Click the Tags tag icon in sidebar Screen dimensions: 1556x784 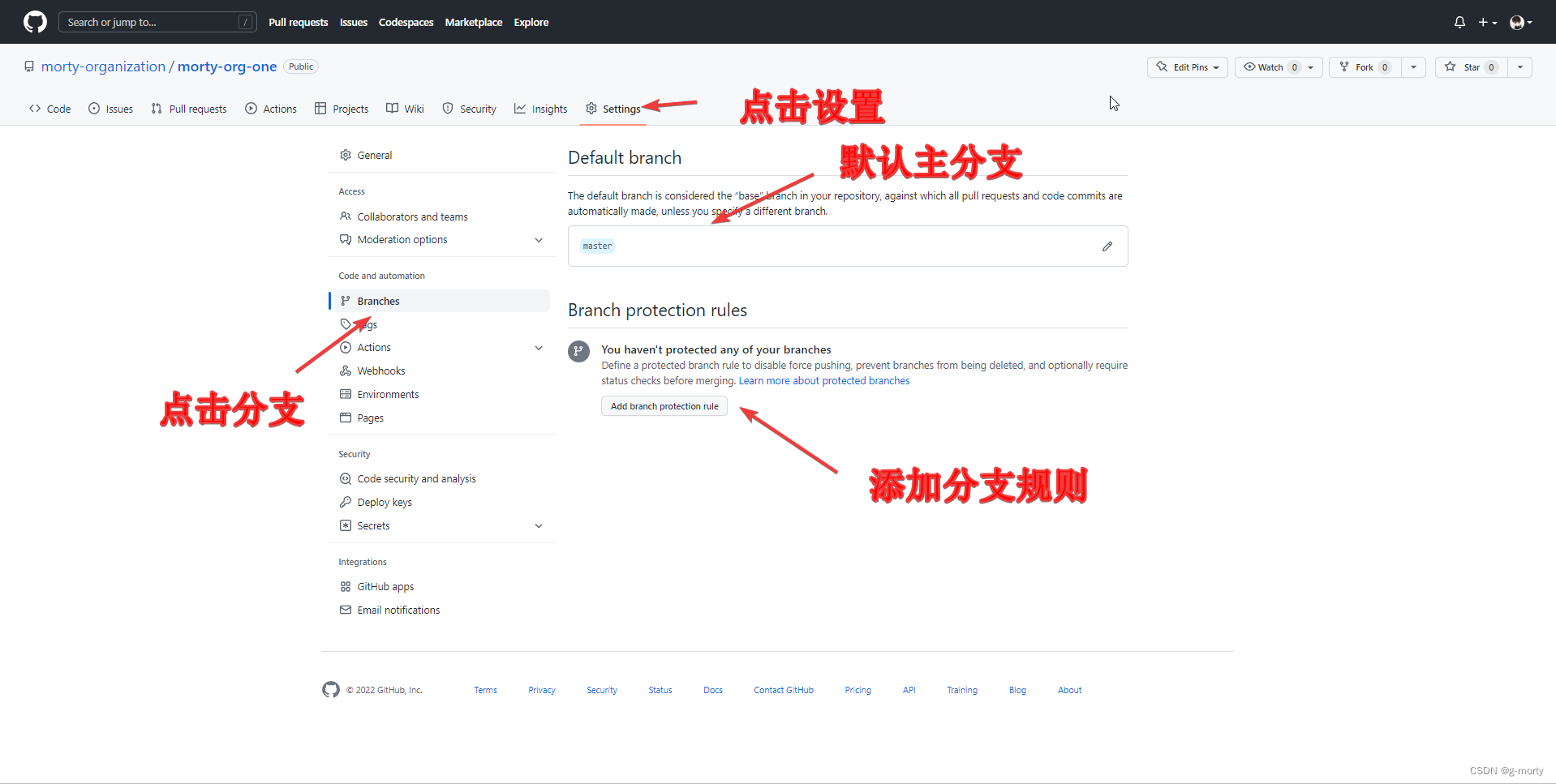[x=346, y=323]
